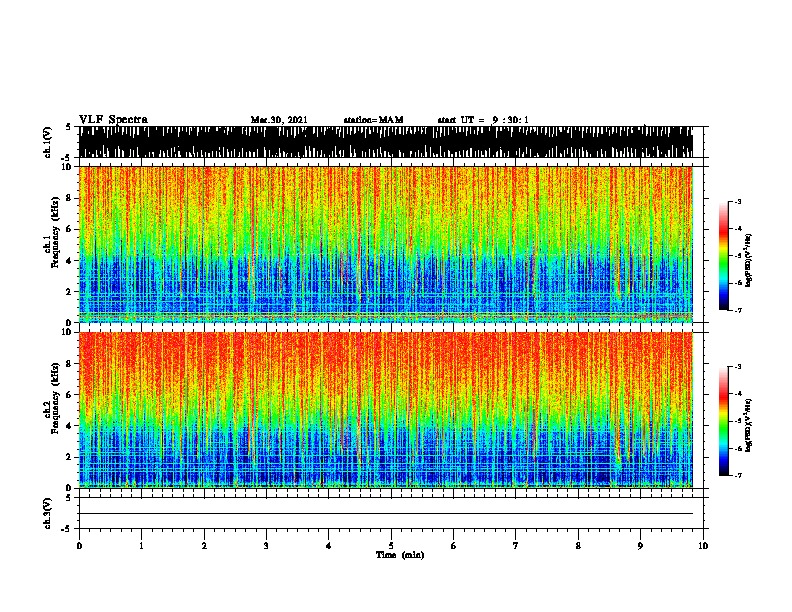Click time axis tick label '1'

tap(141, 546)
